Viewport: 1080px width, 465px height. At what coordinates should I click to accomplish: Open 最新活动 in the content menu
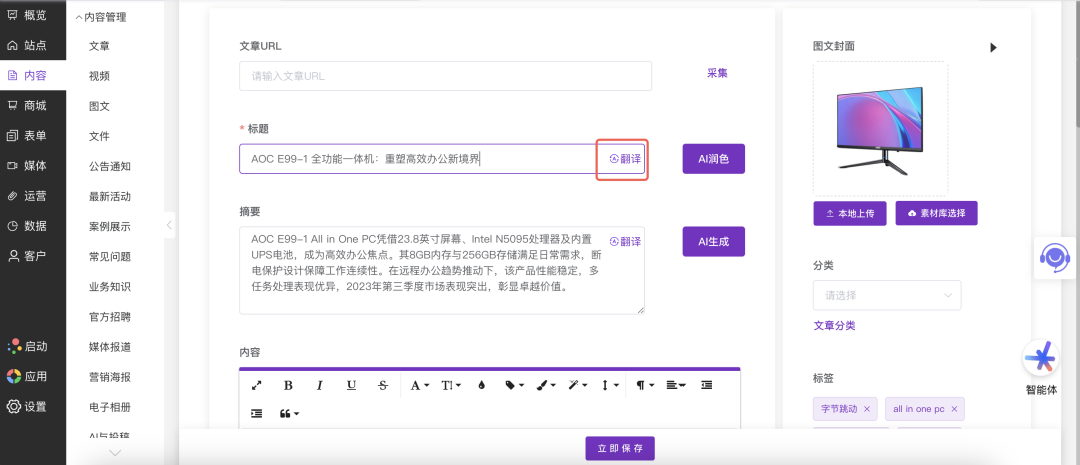(110, 196)
